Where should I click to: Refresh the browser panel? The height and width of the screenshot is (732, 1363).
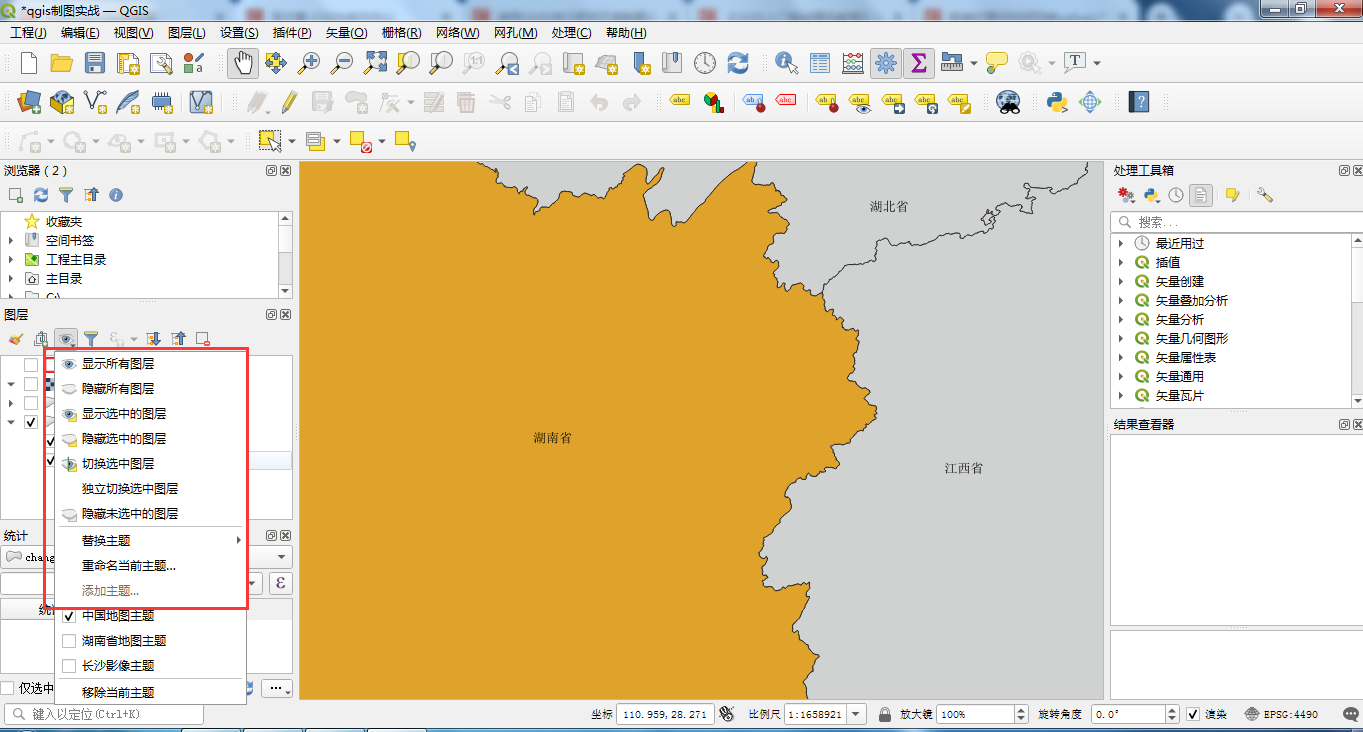(41, 195)
